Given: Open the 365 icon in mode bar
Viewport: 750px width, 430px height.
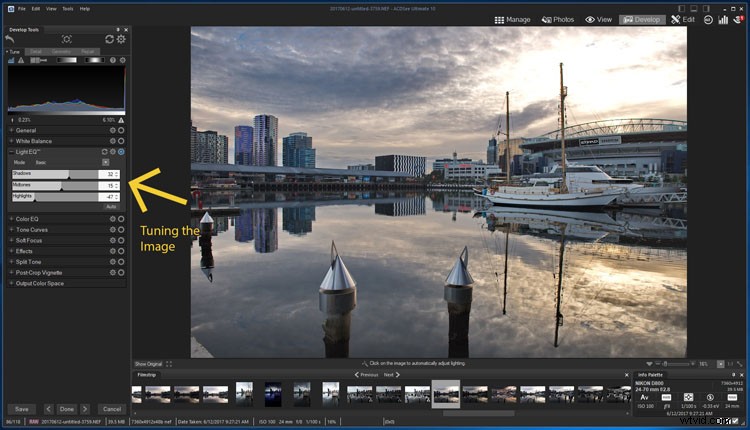Looking at the screenshot, I should point(708,20).
